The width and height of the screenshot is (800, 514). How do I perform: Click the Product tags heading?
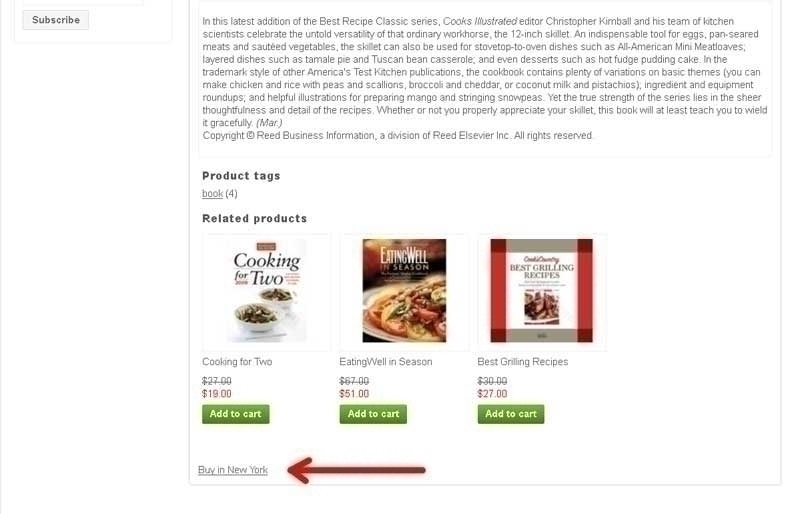click(241, 176)
